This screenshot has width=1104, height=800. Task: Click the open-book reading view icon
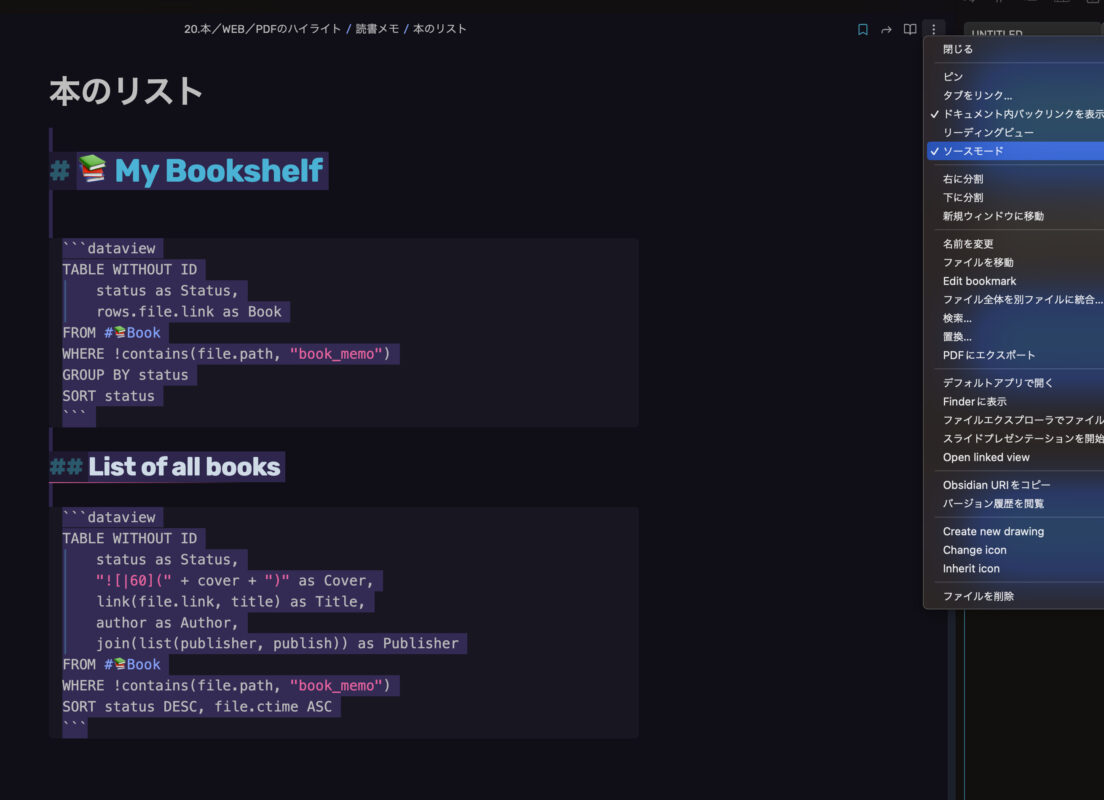tap(910, 30)
